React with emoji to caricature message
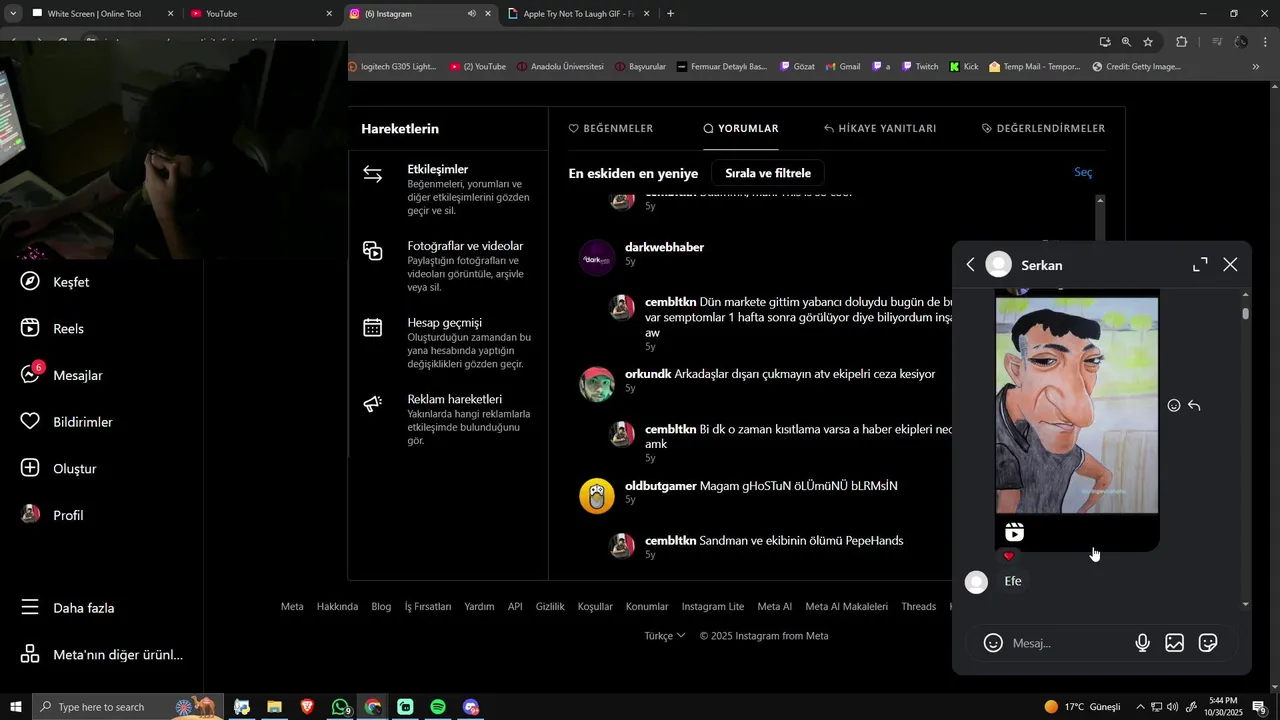 (x=1174, y=406)
